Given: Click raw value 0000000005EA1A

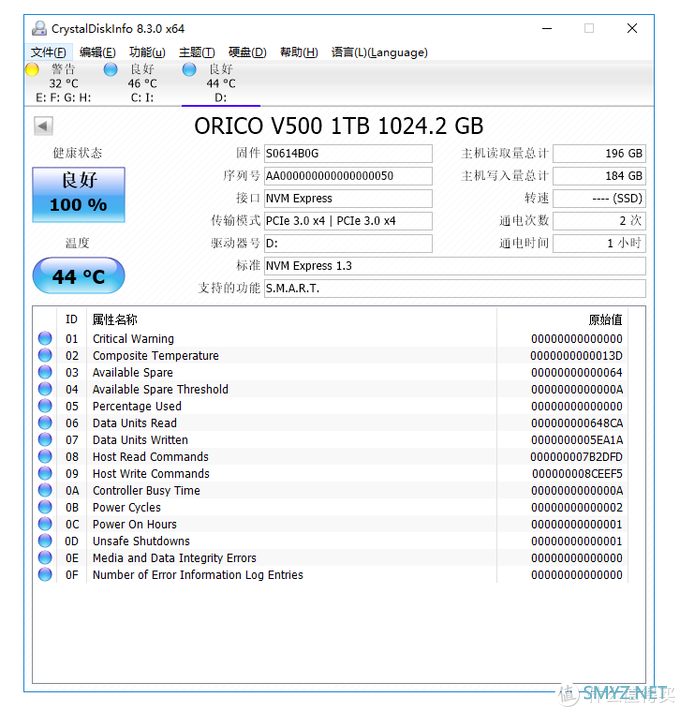Looking at the screenshot, I should coord(577,440).
